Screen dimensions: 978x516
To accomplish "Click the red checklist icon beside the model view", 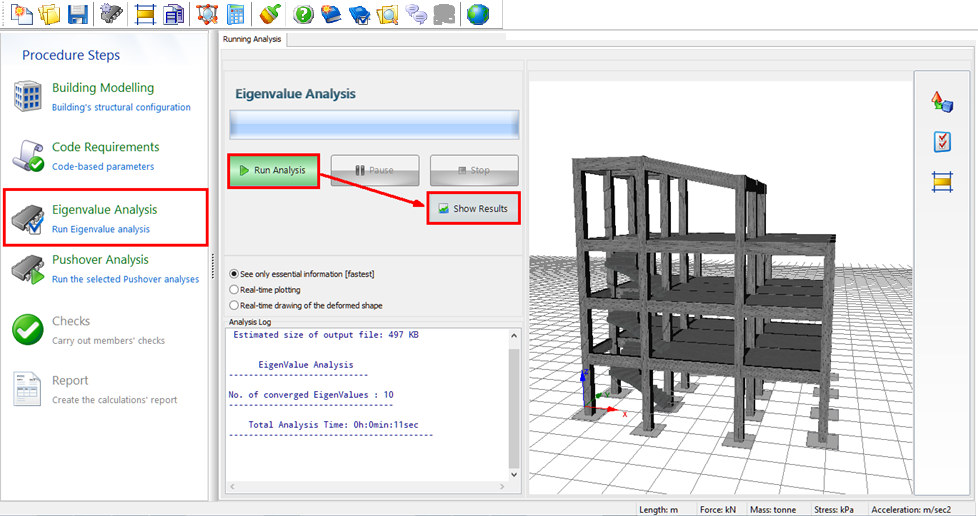I will [x=942, y=141].
